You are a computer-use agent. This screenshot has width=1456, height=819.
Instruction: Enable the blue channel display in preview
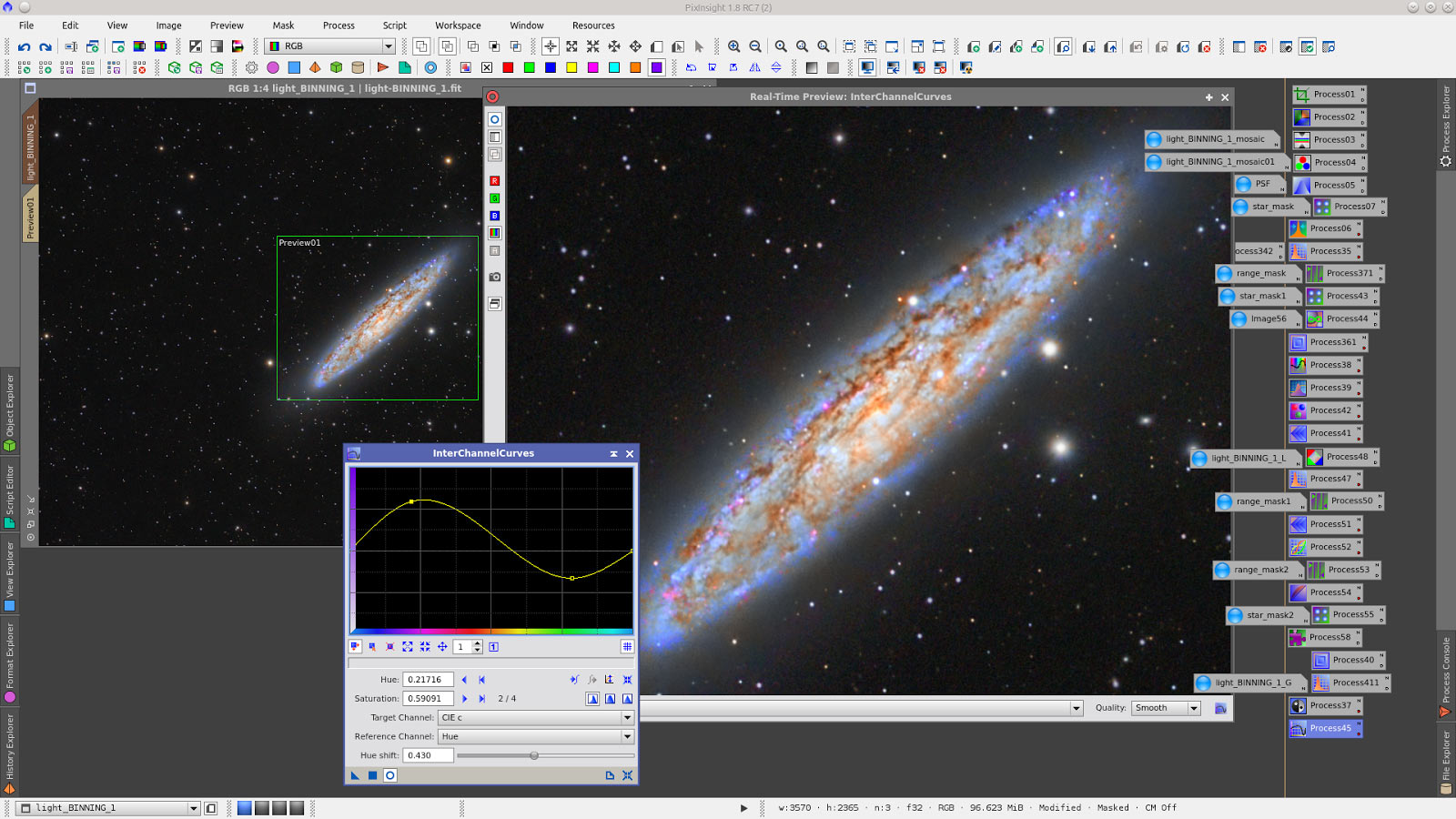(494, 216)
